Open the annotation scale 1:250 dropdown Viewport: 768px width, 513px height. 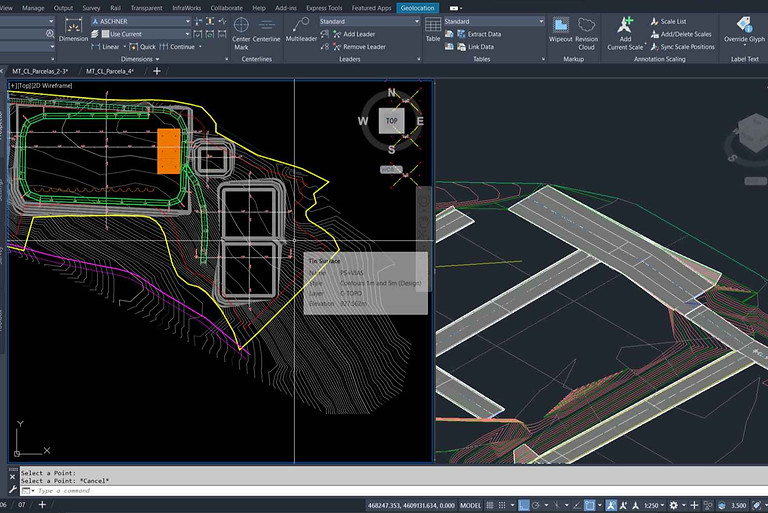[x=654, y=505]
